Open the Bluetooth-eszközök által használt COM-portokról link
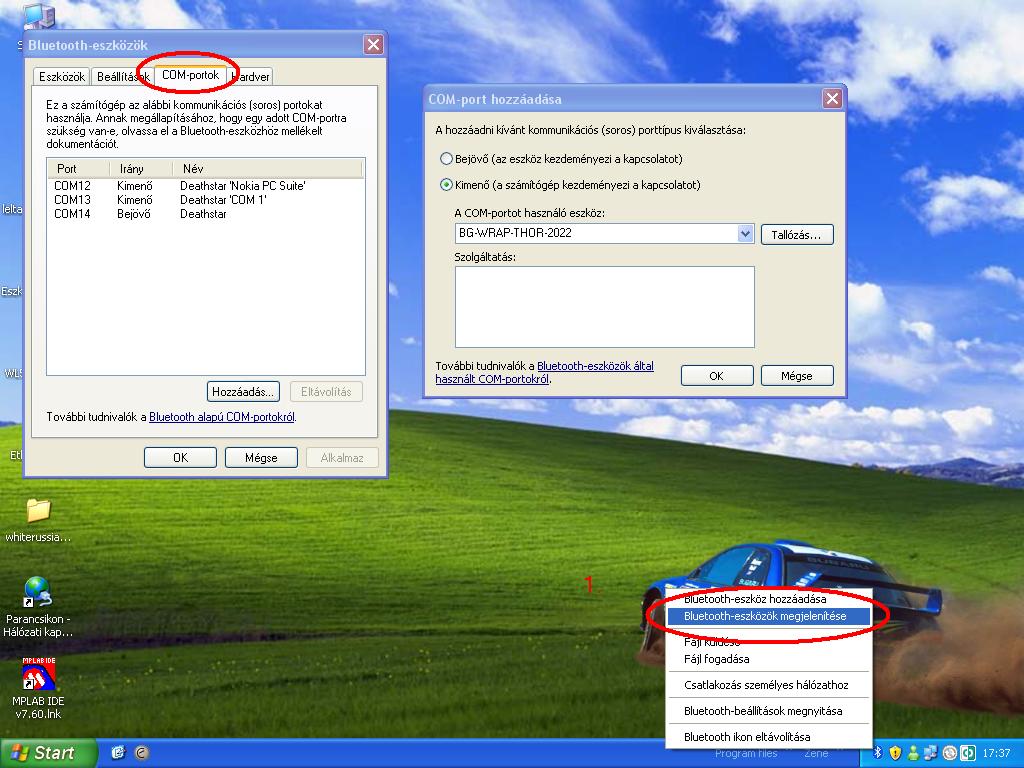The width and height of the screenshot is (1024, 768). click(x=545, y=372)
